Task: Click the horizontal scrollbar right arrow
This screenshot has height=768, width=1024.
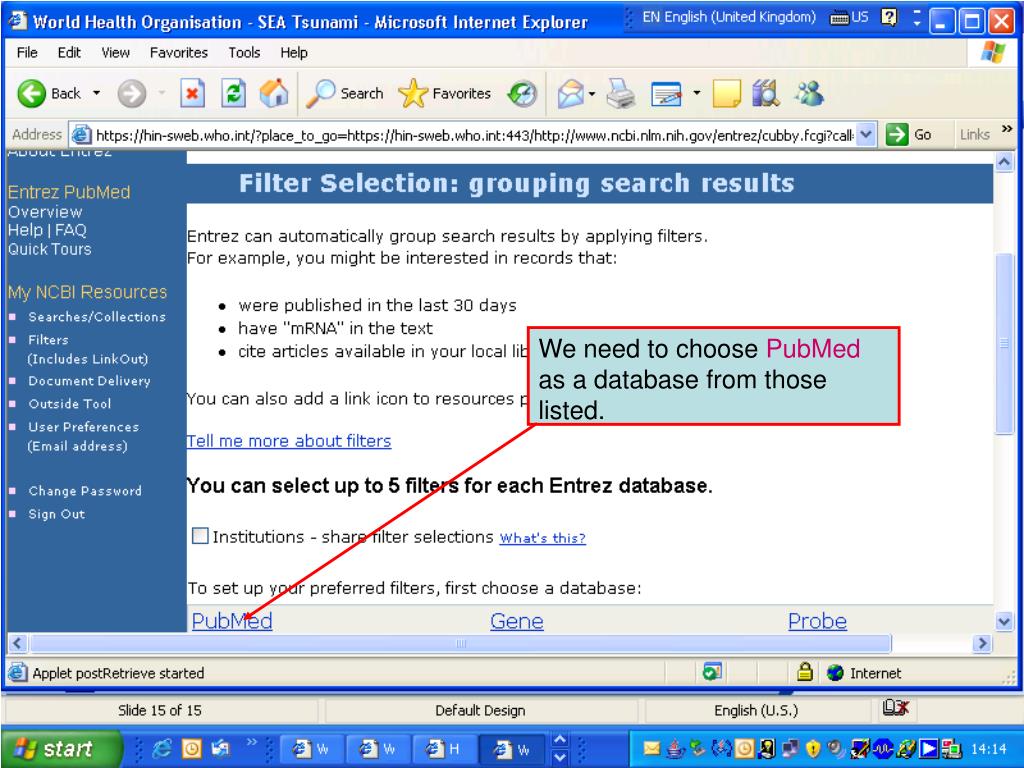Action: coord(982,644)
